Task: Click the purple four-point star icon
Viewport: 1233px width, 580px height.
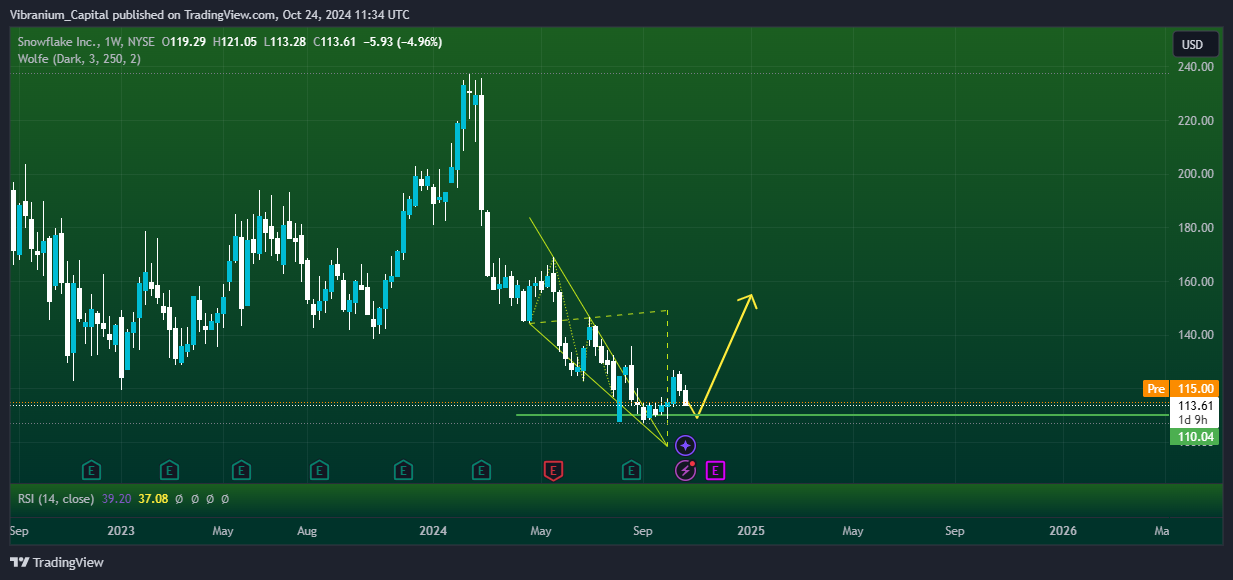Action: click(x=685, y=445)
